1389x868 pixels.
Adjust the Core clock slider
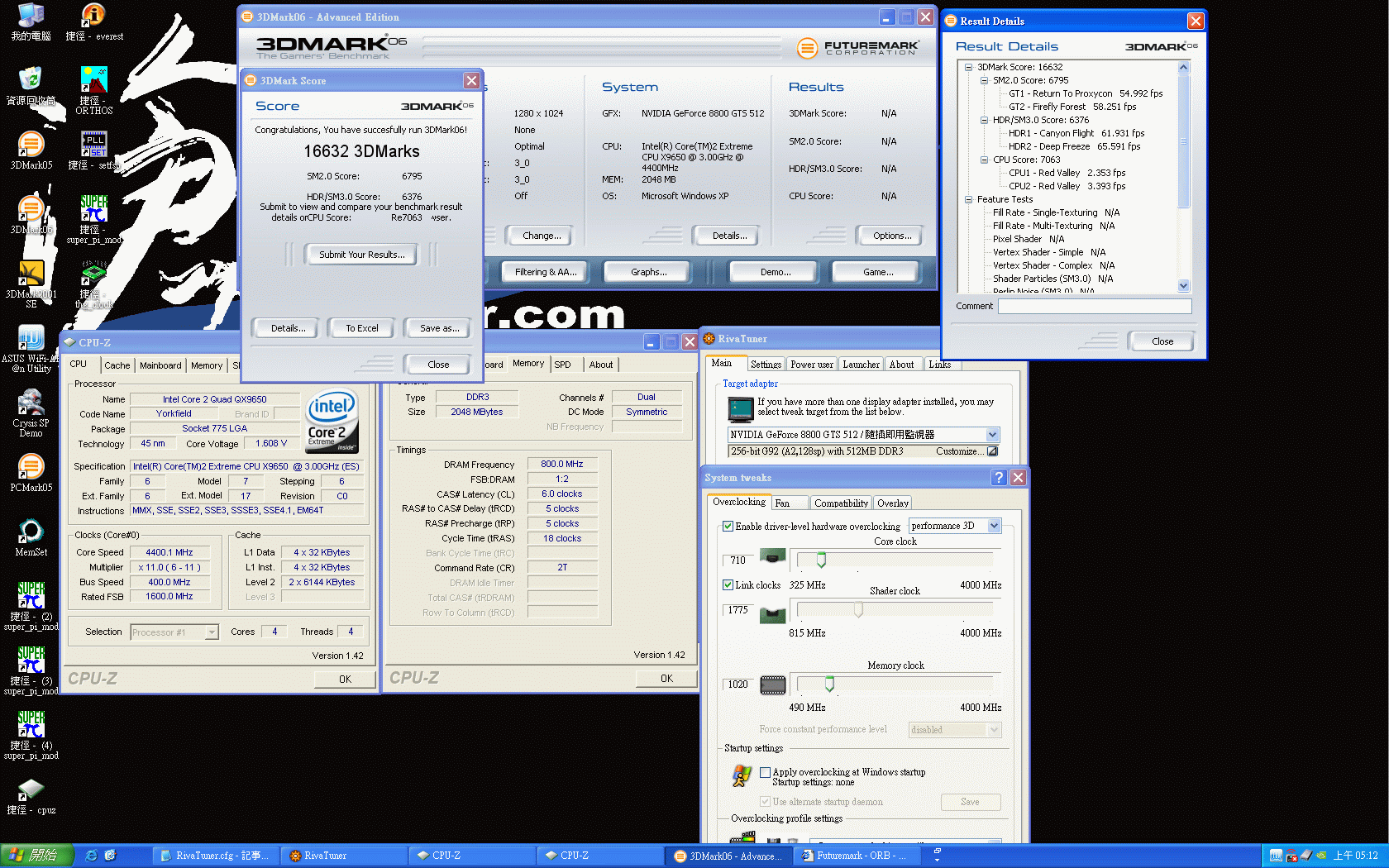[x=821, y=560]
